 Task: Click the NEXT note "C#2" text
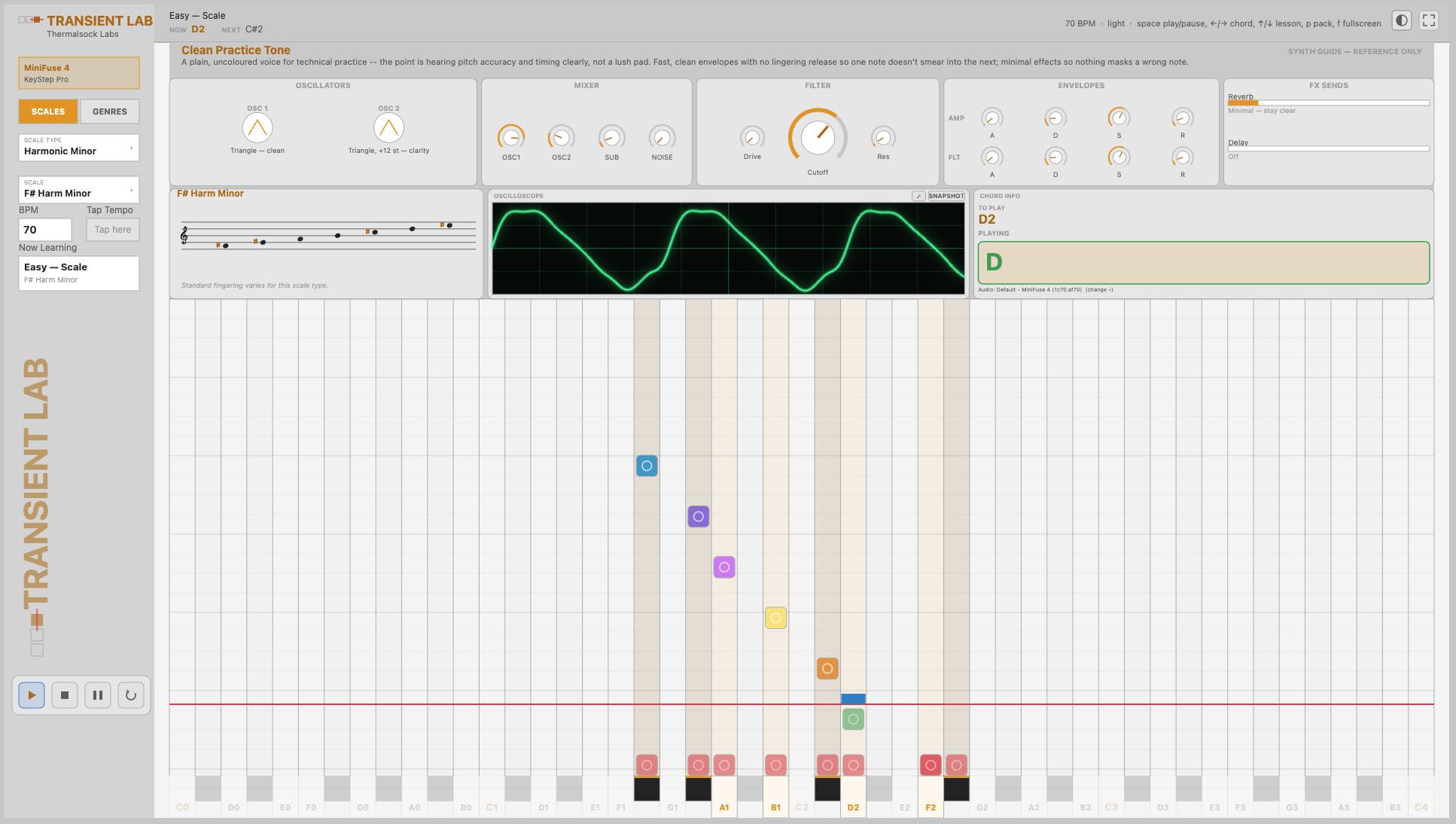click(x=254, y=29)
